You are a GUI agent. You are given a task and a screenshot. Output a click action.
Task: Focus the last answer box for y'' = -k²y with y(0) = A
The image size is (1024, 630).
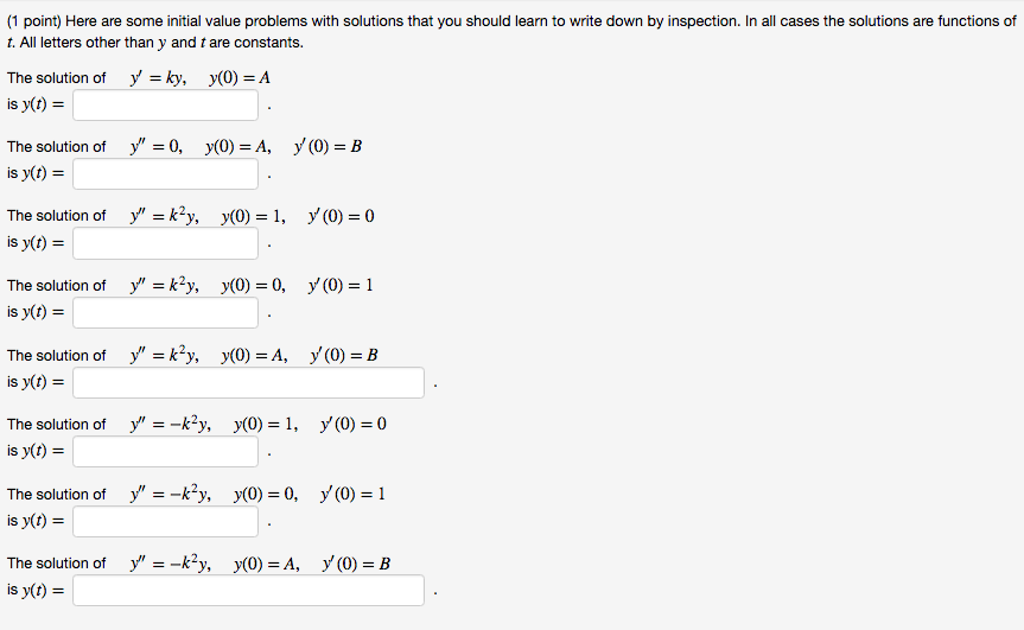tap(247, 590)
